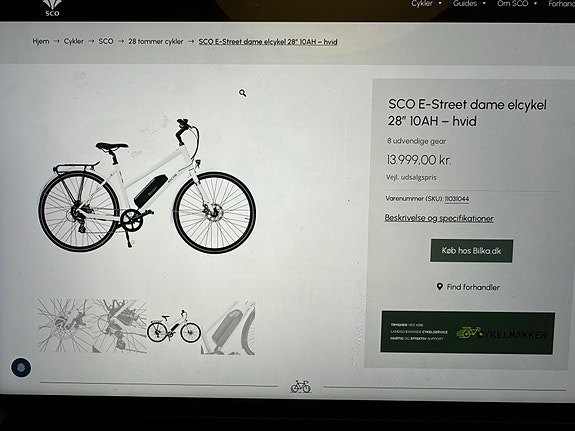Expand the Om SCO menu dropdown
This screenshot has height=431, width=575.
[517, 4]
